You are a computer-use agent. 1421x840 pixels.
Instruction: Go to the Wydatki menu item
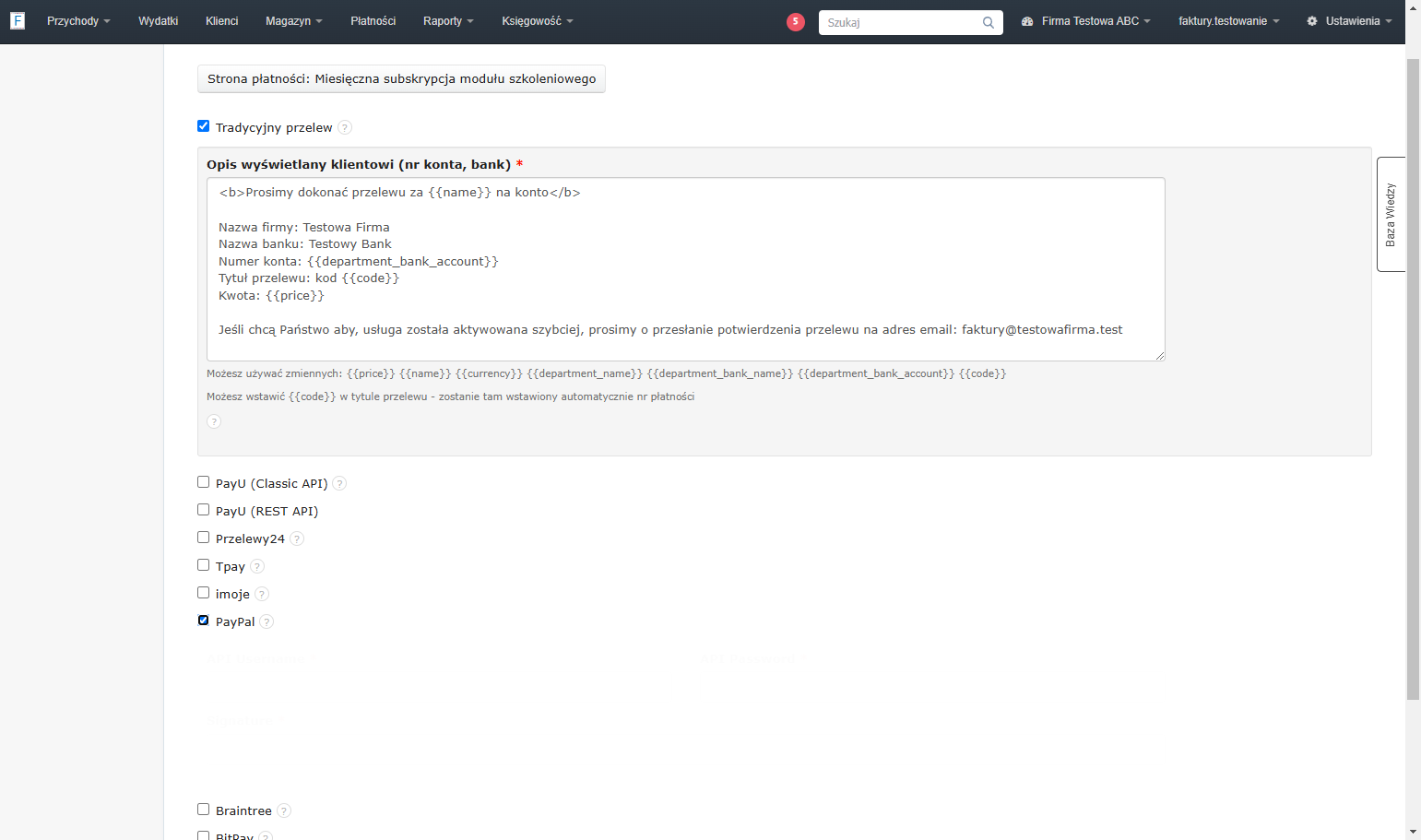coord(159,21)
